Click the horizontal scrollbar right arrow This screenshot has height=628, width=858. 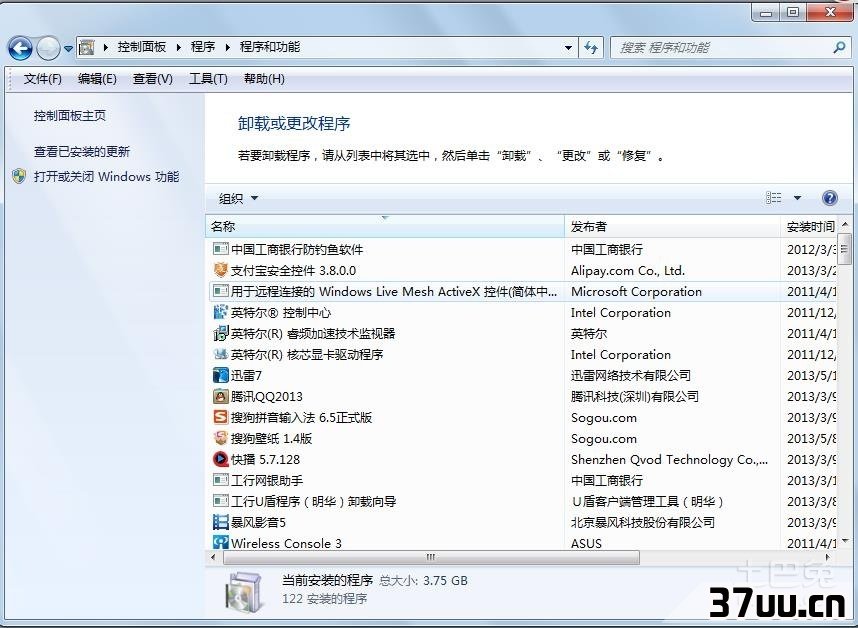pyautogui.click(x=828, y=557)
